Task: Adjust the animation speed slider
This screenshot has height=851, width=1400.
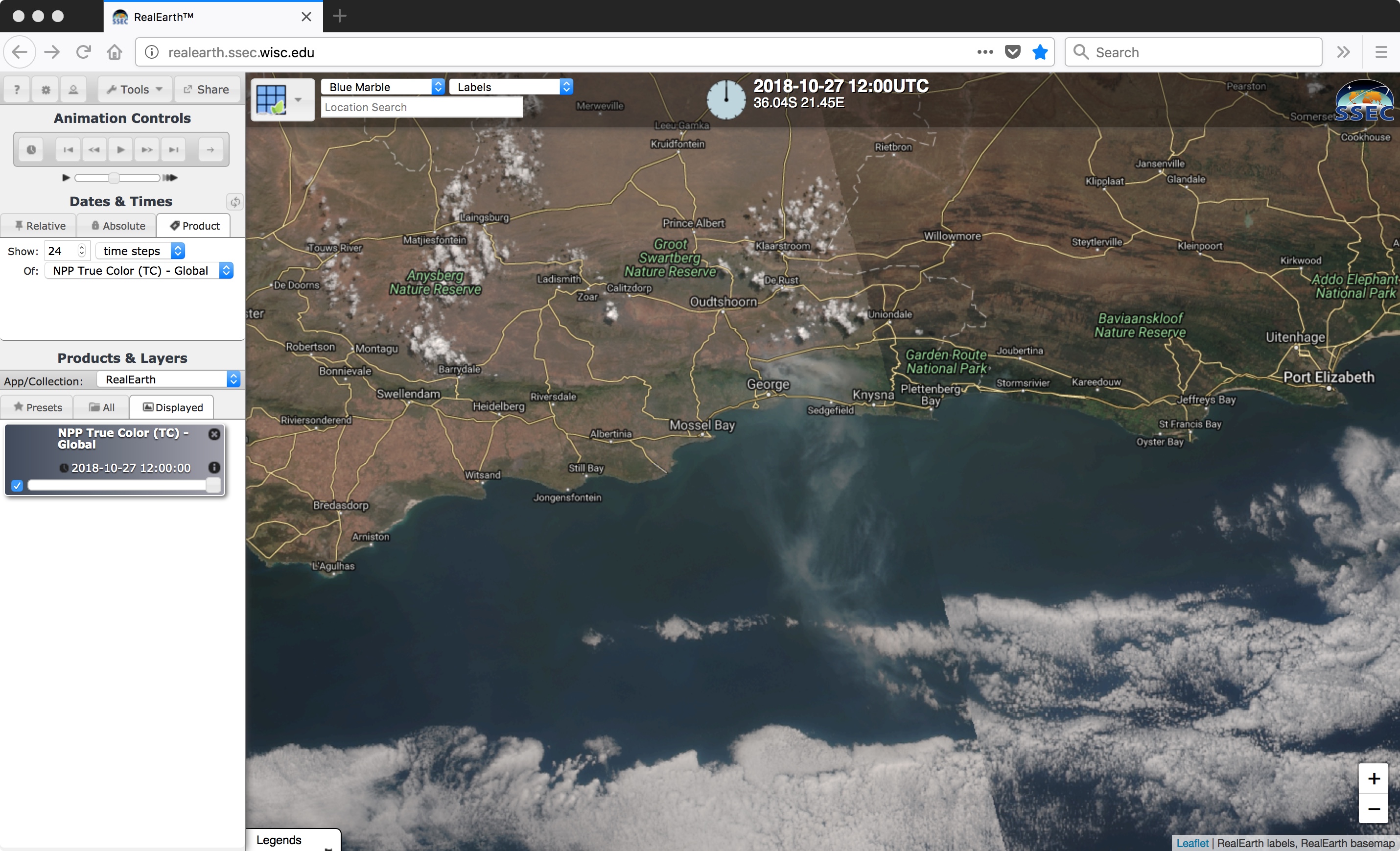Action: (x=117, y=177)
